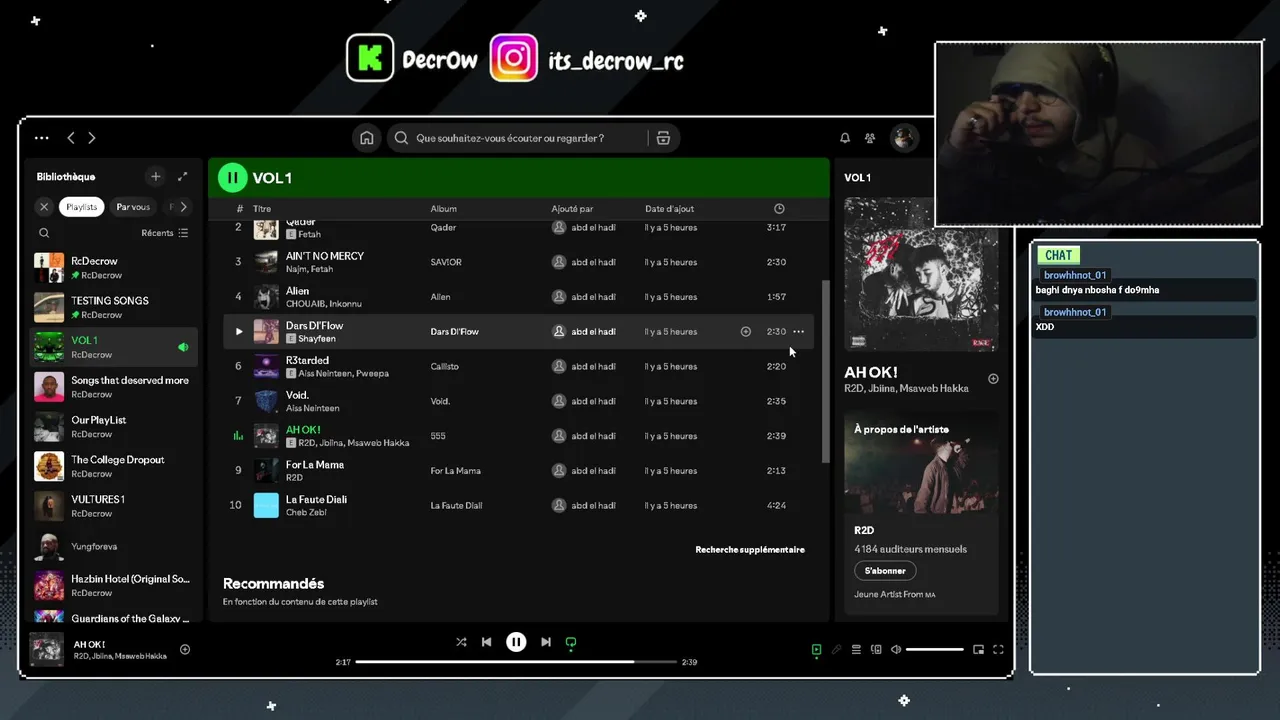Open Callisto album link
Screen dimensions: 1280x720
(x=444, y=366)
